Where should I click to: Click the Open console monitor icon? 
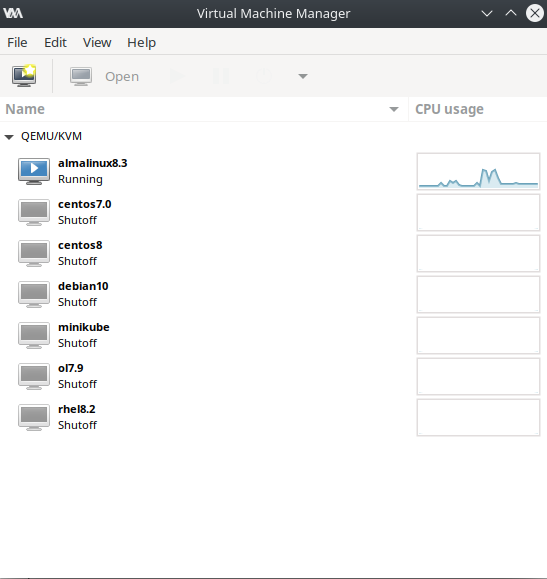pyautogui.click(x=81, y=76)
